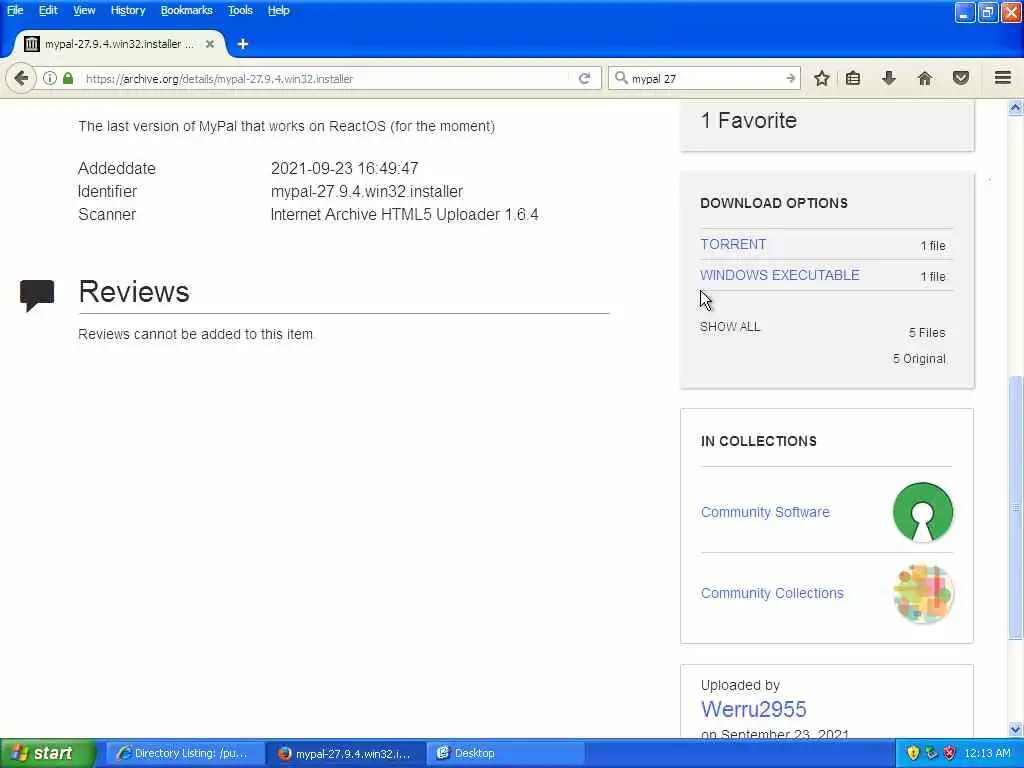Open uploader Werru2955 profile
The width and height of the screenshot is (1024, 768).
[x=753, y=709]
